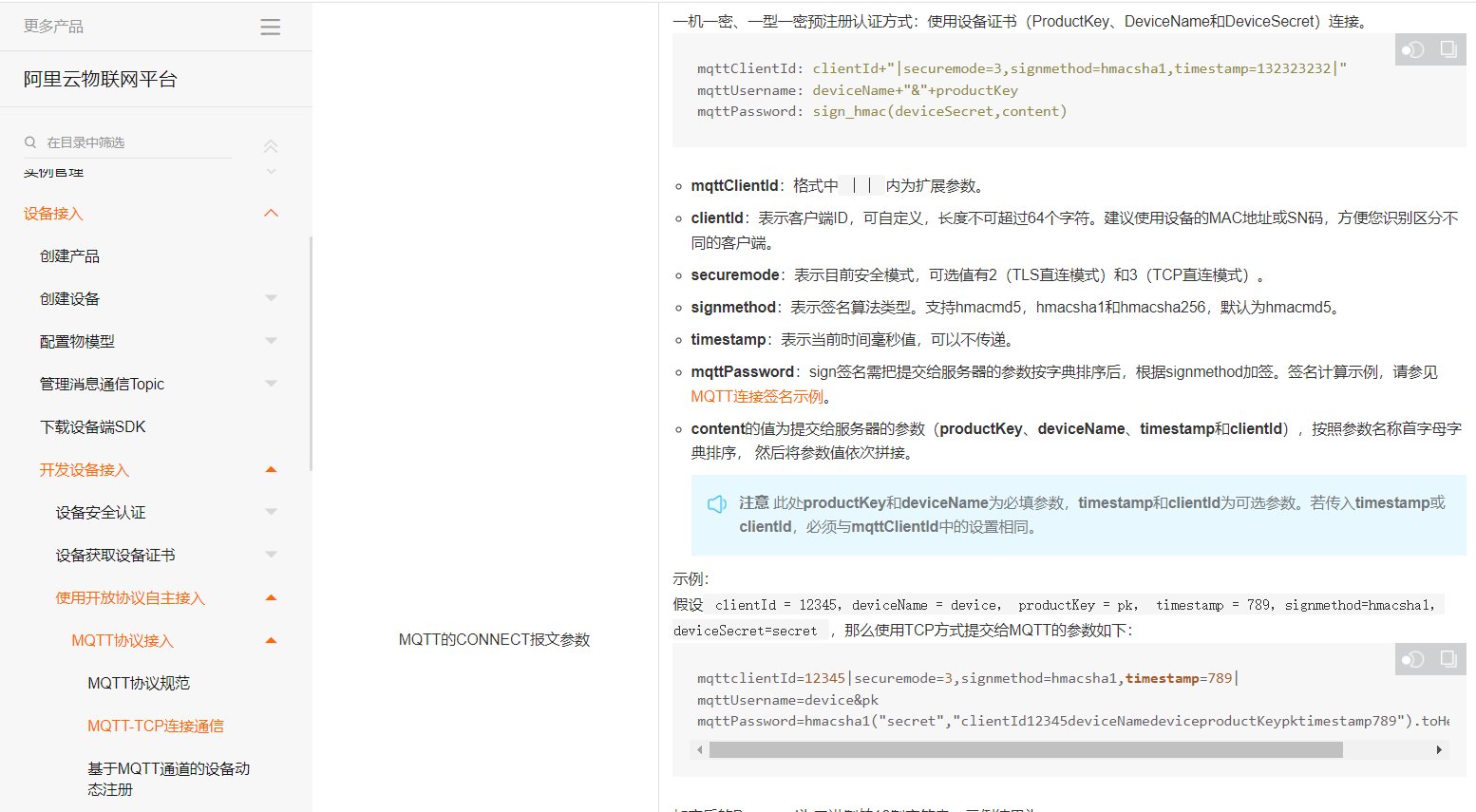Open the hamburger menu beside 更多产品
This screenshot has height=812, width=1476.
(x=271, y=27)
